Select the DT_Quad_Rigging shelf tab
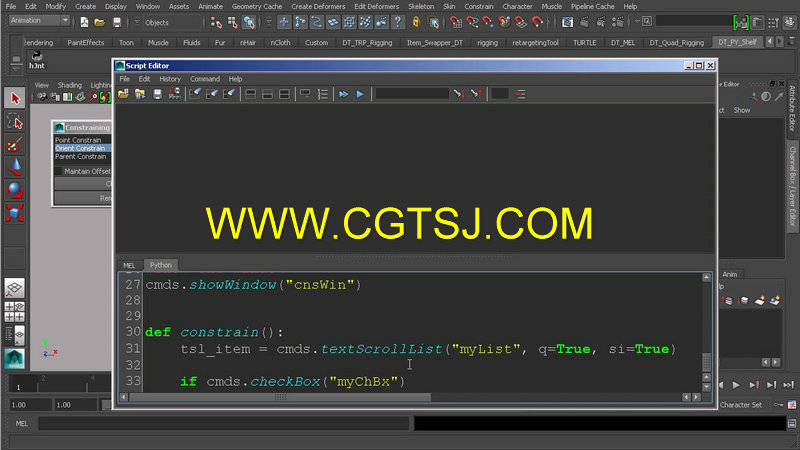This screenshot has height=450, width=800. (677, 43)
